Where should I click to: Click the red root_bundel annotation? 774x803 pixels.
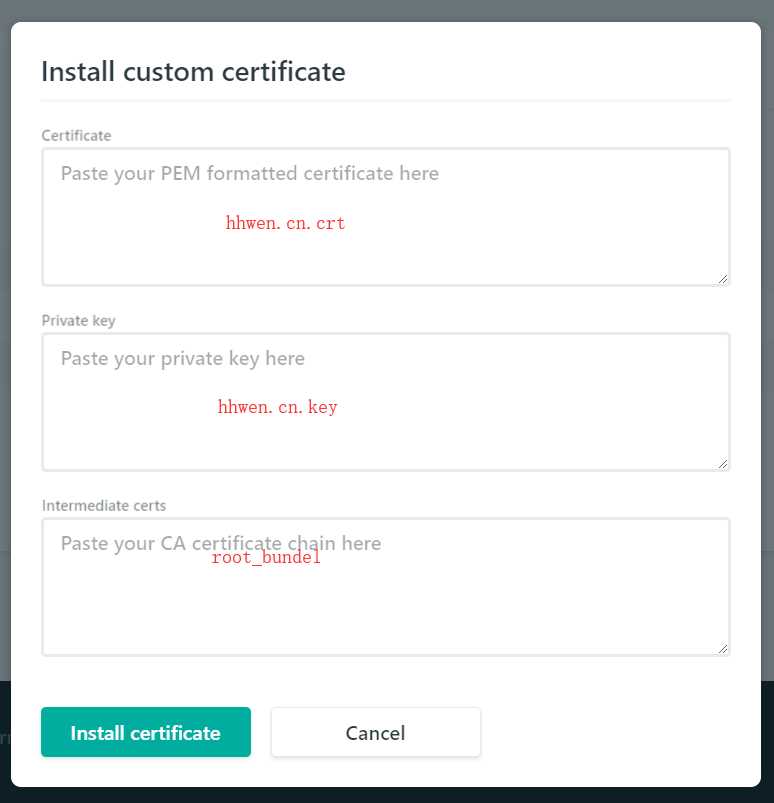point(266,557)
